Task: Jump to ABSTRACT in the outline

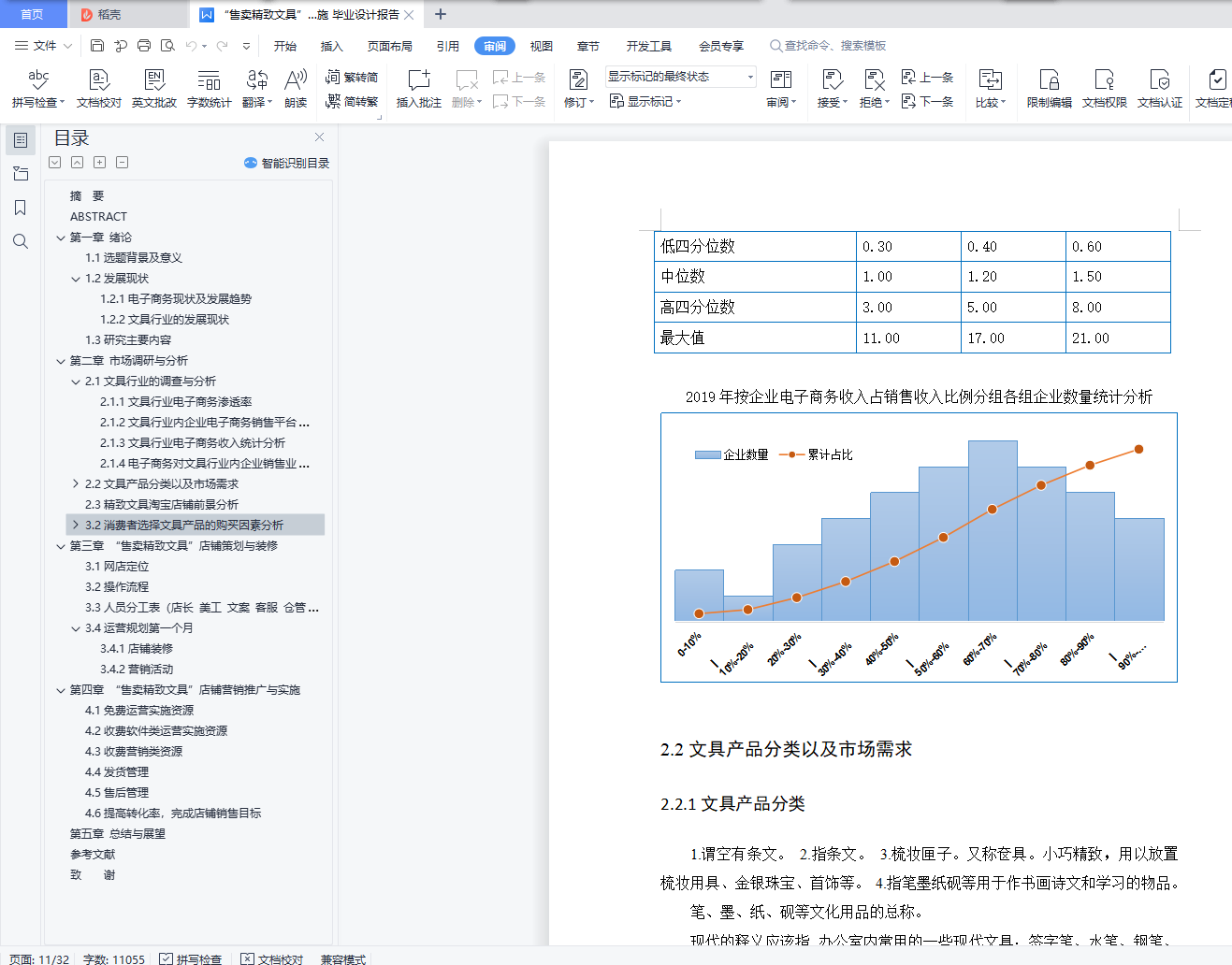Action: [x=98, y=217]
